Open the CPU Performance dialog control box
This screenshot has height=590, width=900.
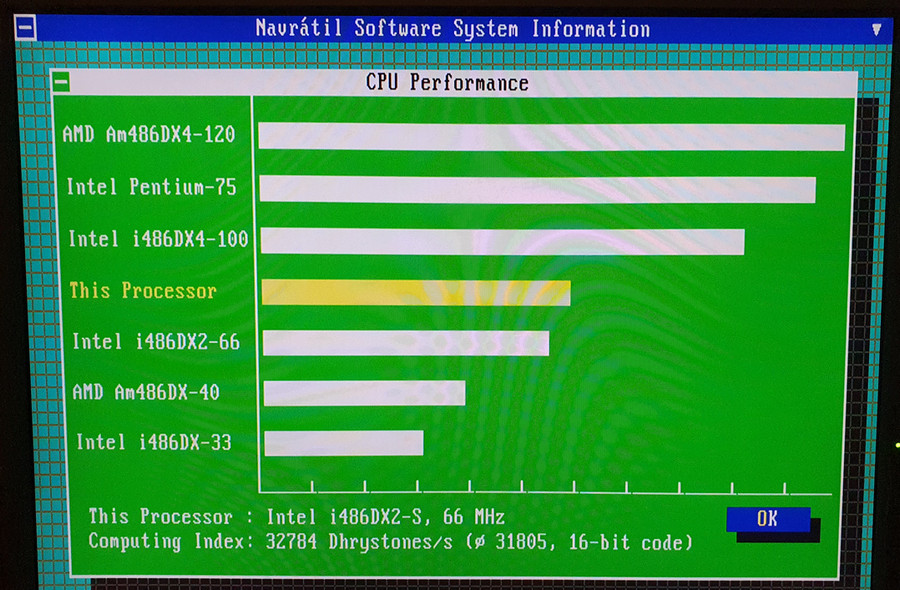tap(61, 82)
